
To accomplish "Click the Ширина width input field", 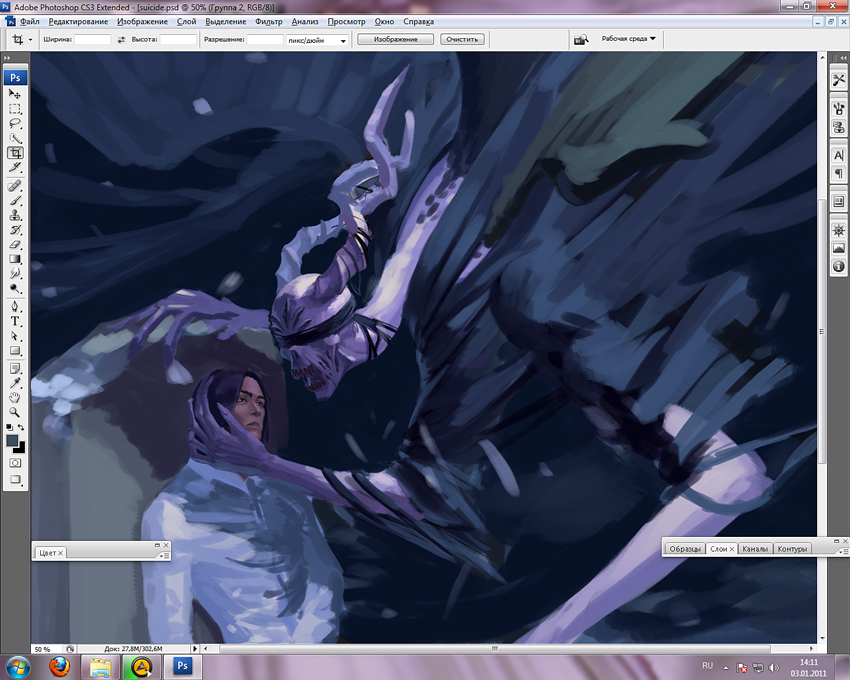I will [92, 40].
